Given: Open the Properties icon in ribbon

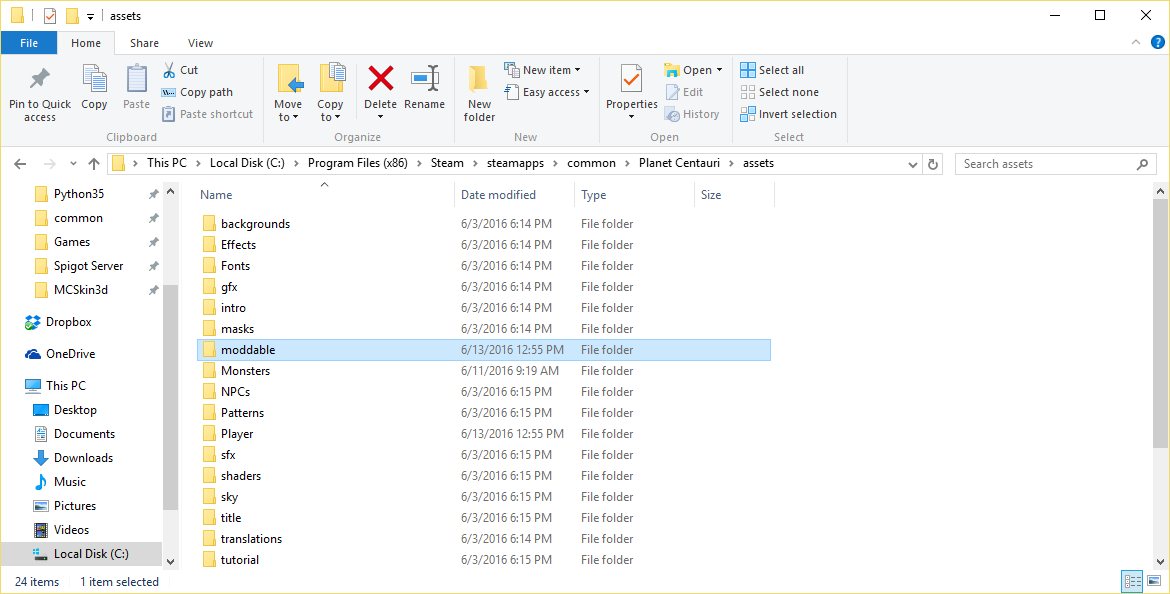Looking at the screenshot, I should pyautogui.click(x=631, y=79).
